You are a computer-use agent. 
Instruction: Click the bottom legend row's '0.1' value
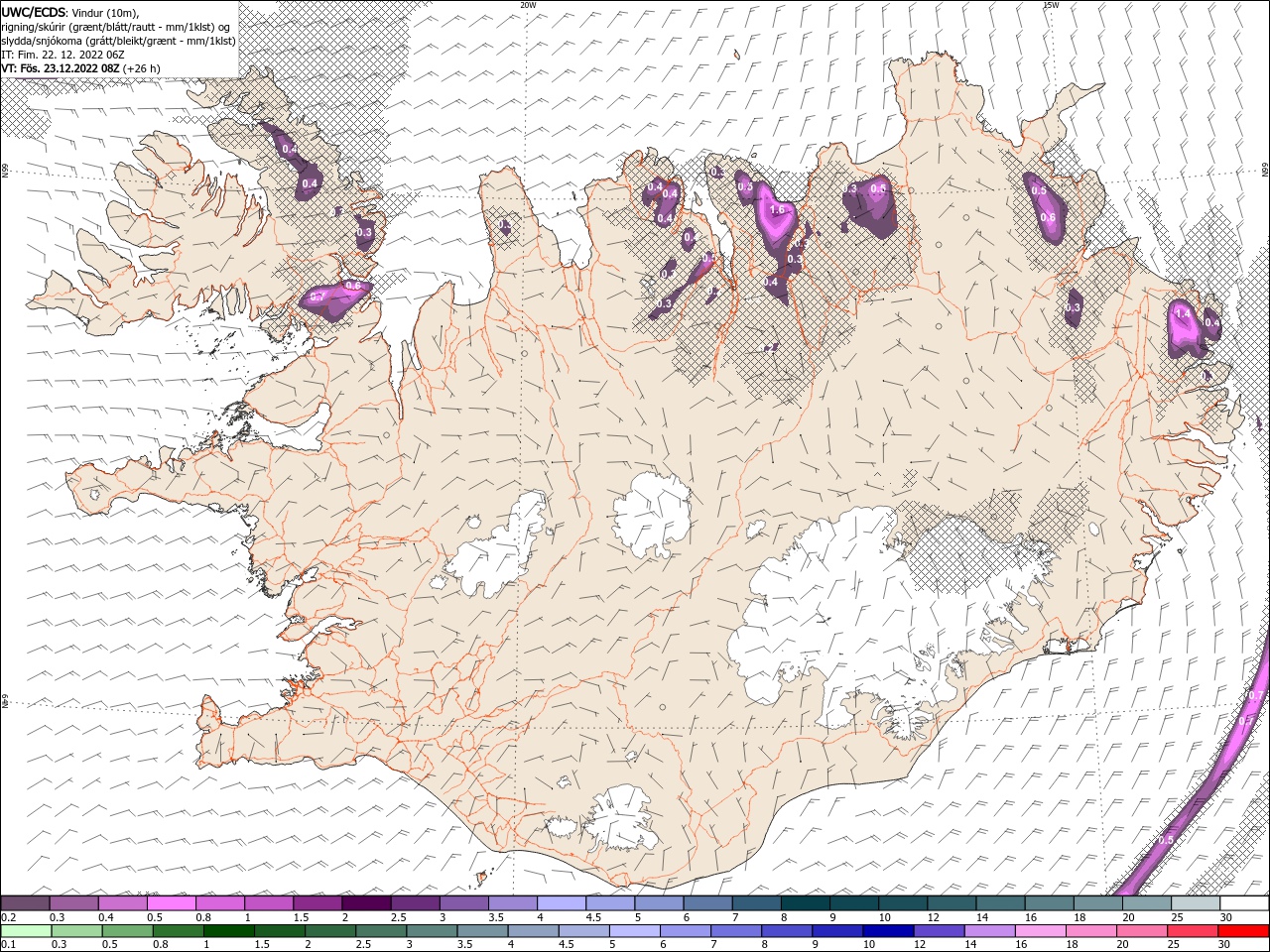coord(8,945)
